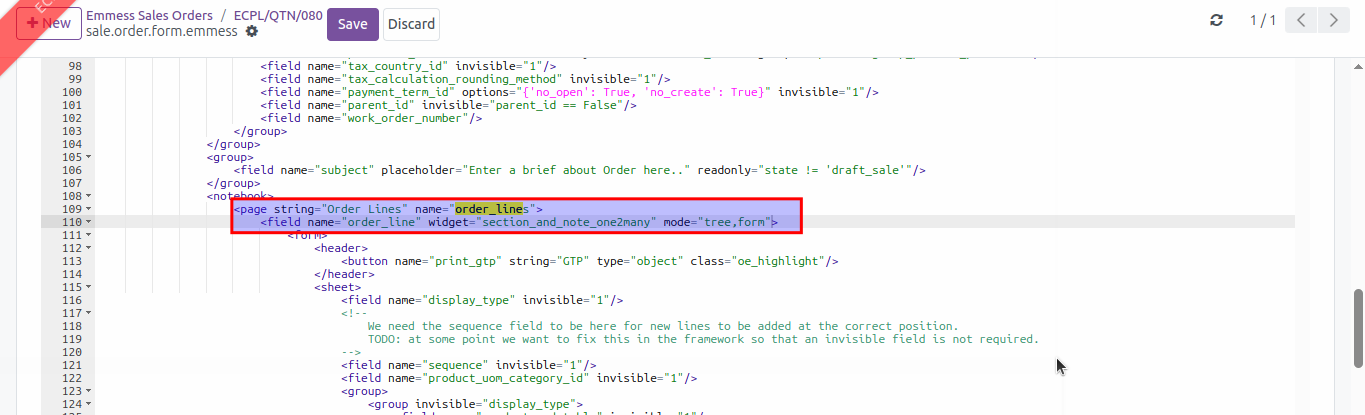Open ECPL/QTN/080 breadcrumb link

click(x=278, y=16)
